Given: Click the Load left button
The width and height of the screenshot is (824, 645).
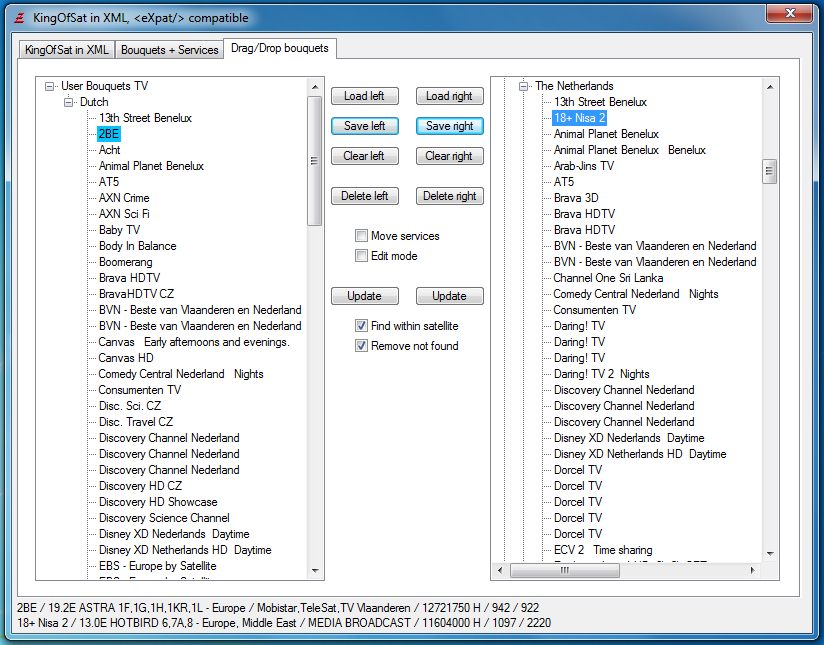Looking at the screenshot, I should pyautogui.click(x=365, y=96).
